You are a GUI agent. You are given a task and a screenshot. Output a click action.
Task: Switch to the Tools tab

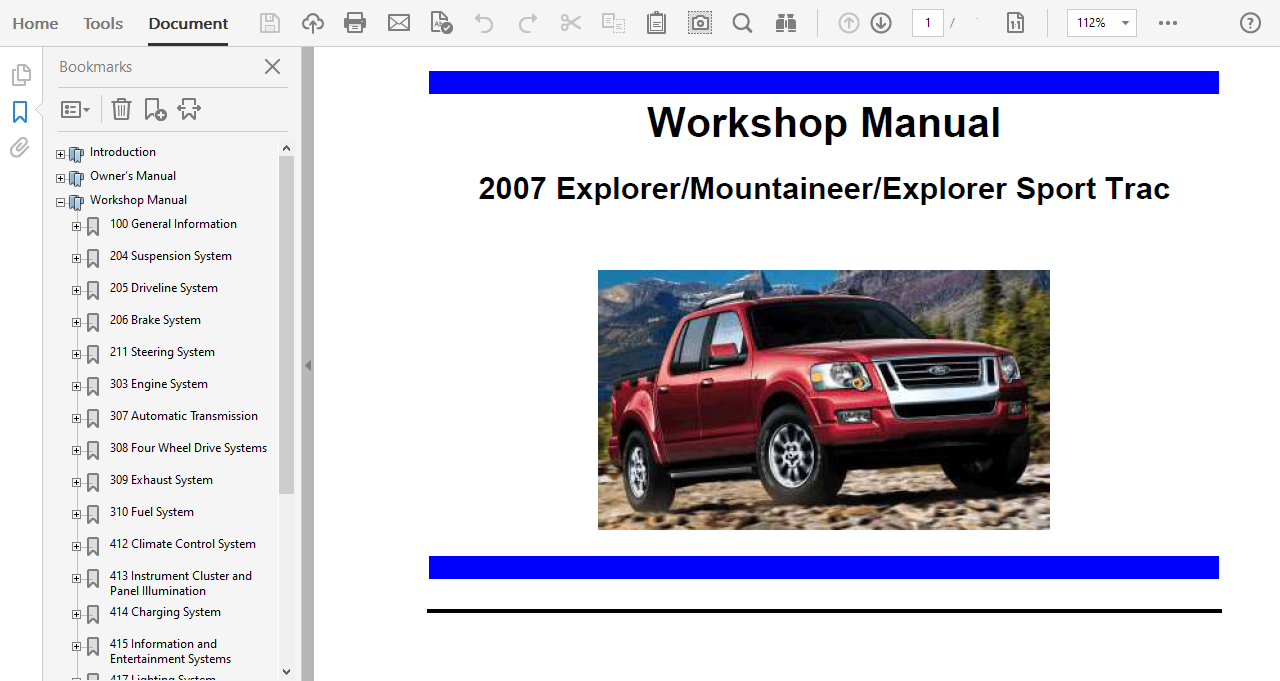(x=103, y=23)
